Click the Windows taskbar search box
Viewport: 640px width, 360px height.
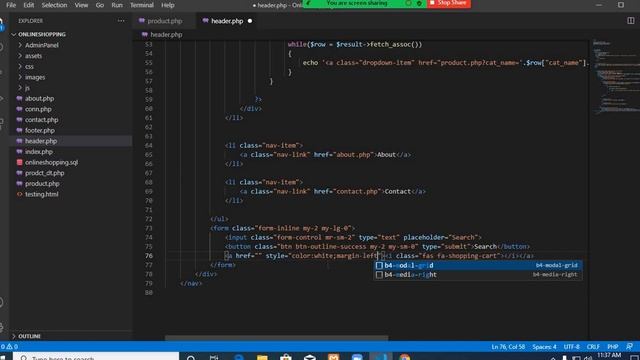[96, 357]
